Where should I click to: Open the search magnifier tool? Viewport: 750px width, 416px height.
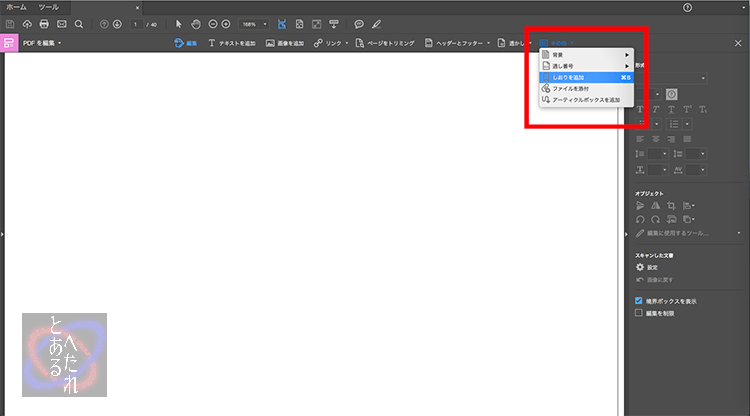click(x=78, y=23)
